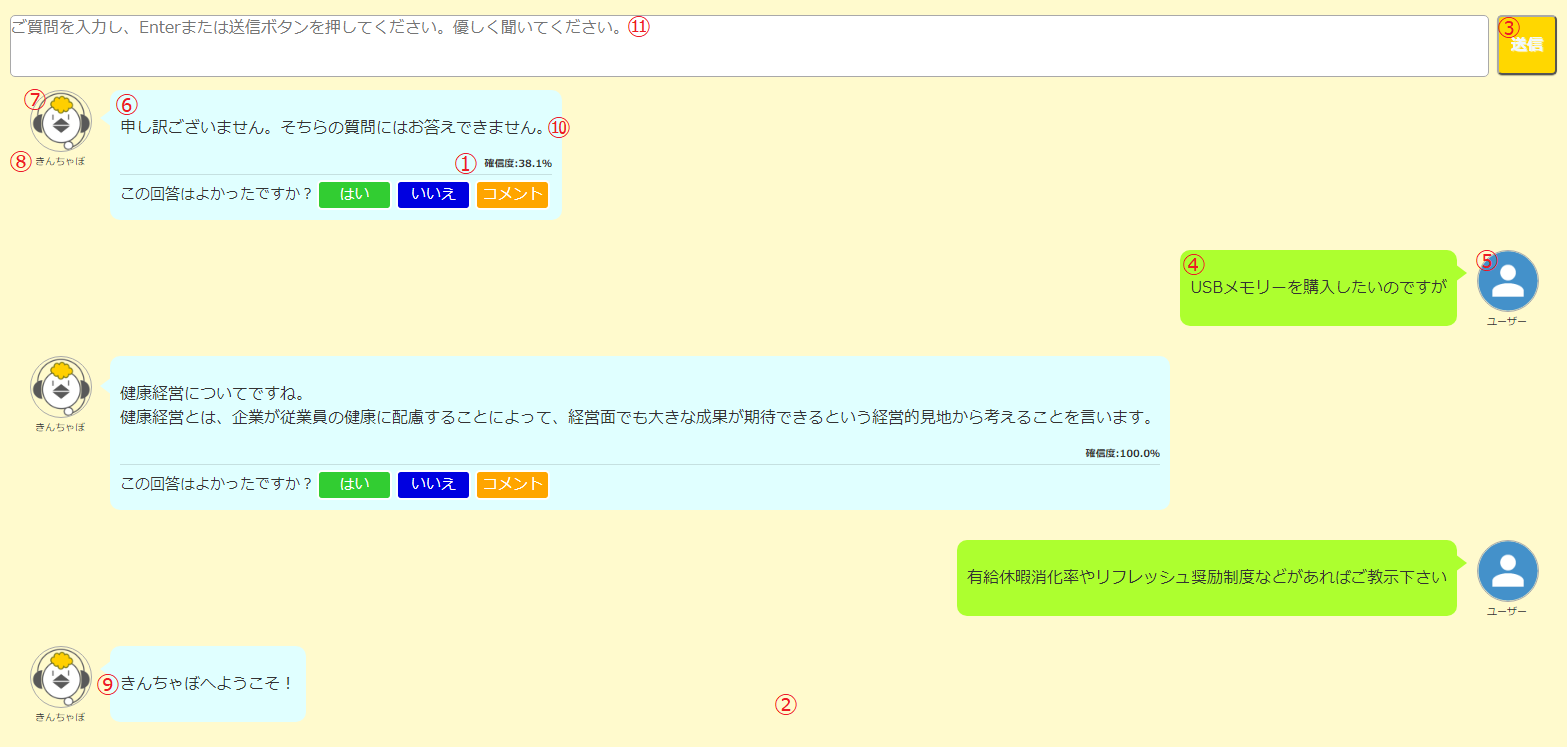Click the きんちゃぼへようこそ welcome message bubble
This screenshot has width=1567, height=747.
click(207, 684)
